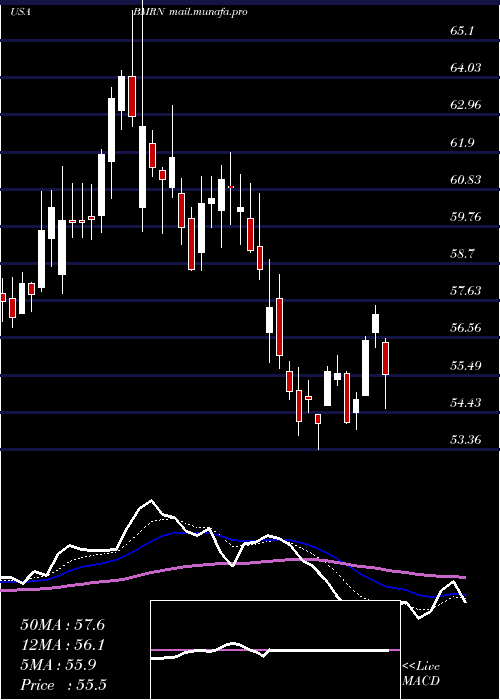Click the 58.7 price axis label
Screen dimensions: 500x700
click(x=462, y=254)
